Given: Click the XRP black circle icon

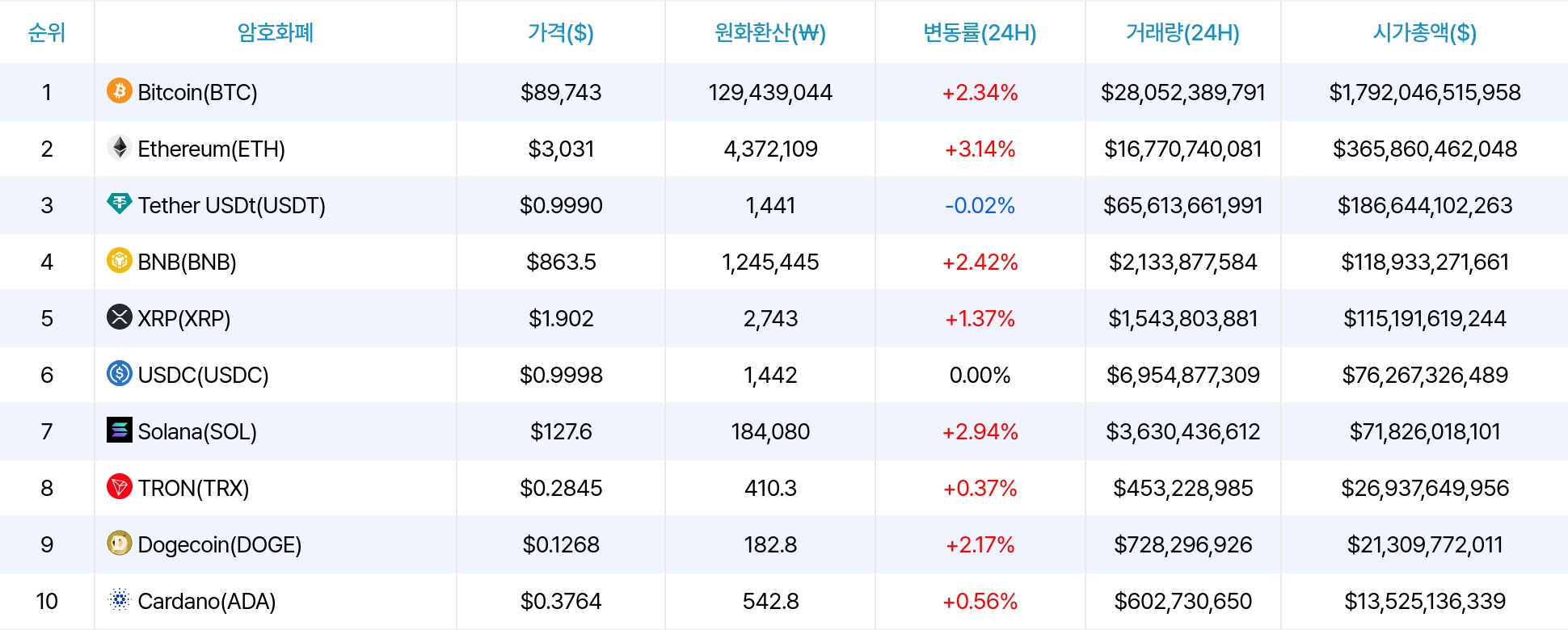Looking at the screenshot, I should point(120,317).
